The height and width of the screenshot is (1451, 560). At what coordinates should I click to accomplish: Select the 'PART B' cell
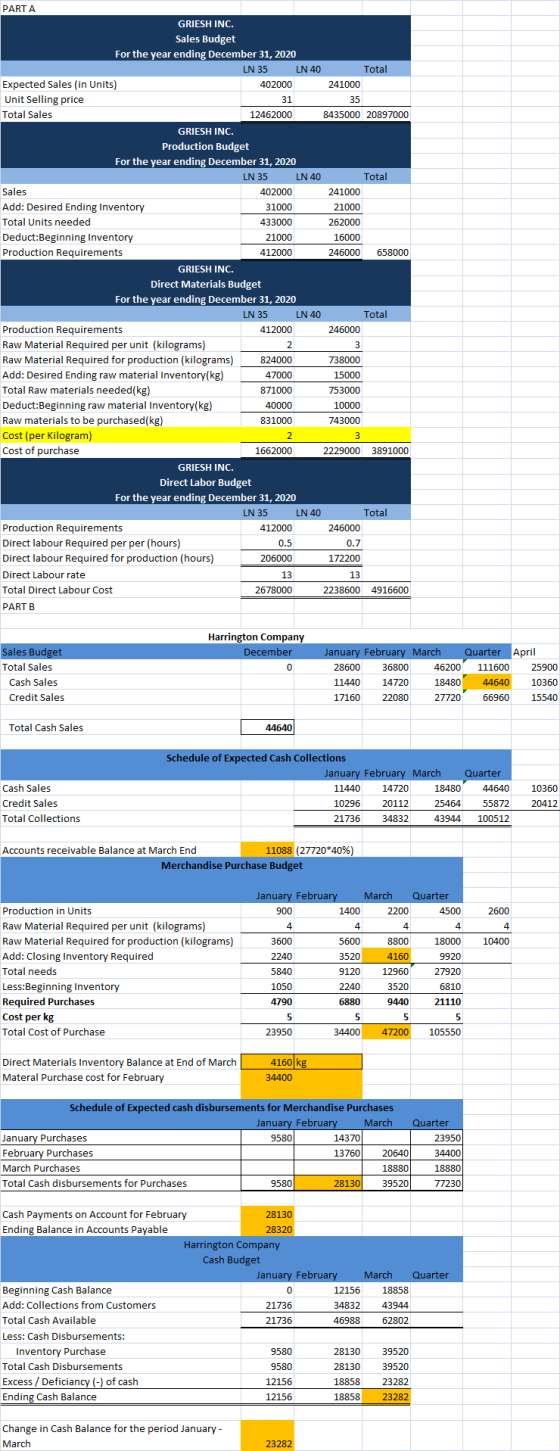click(18, 605)
